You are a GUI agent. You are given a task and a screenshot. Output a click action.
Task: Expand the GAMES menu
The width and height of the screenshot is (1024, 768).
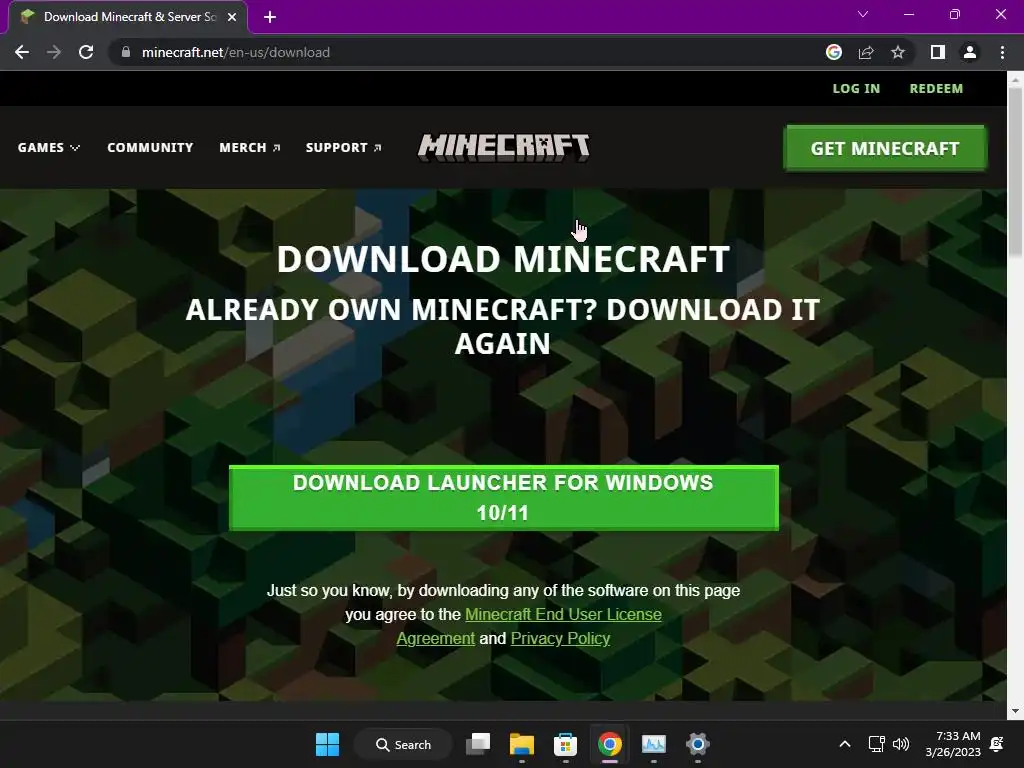point(49,148)
